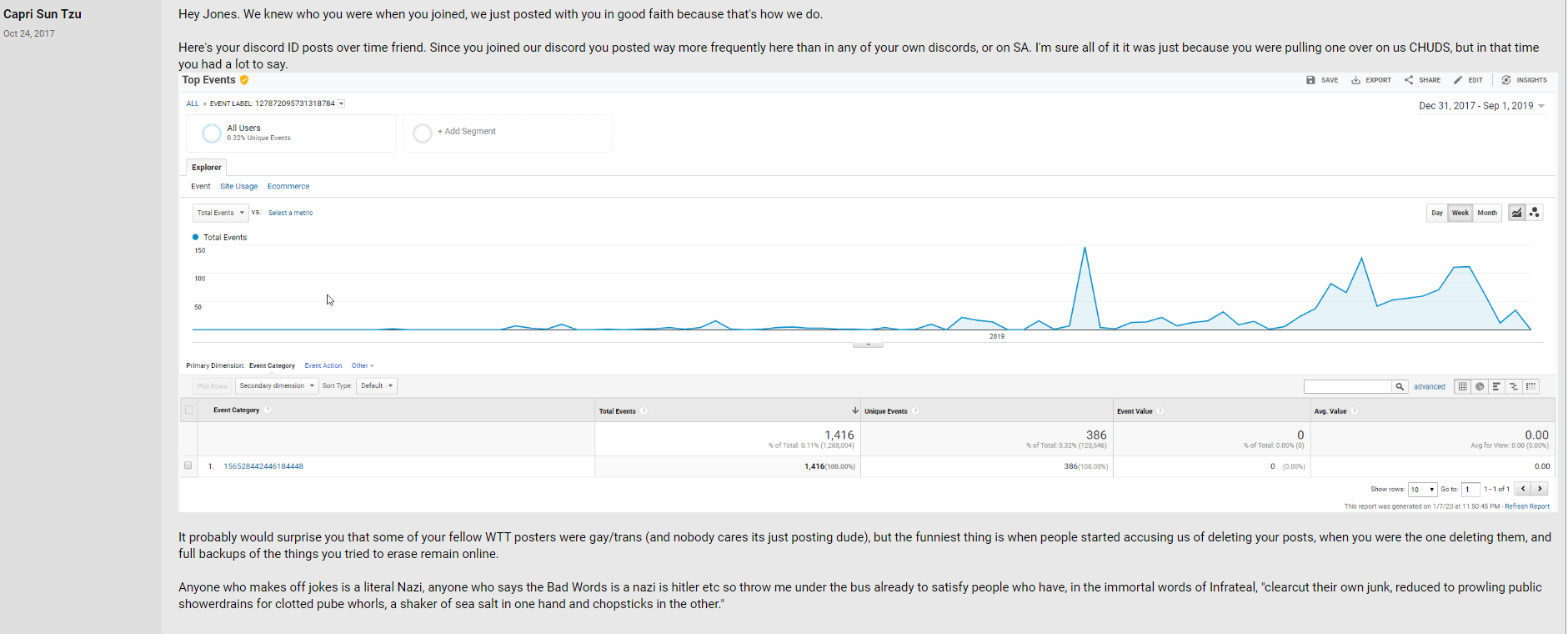This screenshot has height=634, width=1568.
Task: Click Select a metric link
Action: point(291,213)
